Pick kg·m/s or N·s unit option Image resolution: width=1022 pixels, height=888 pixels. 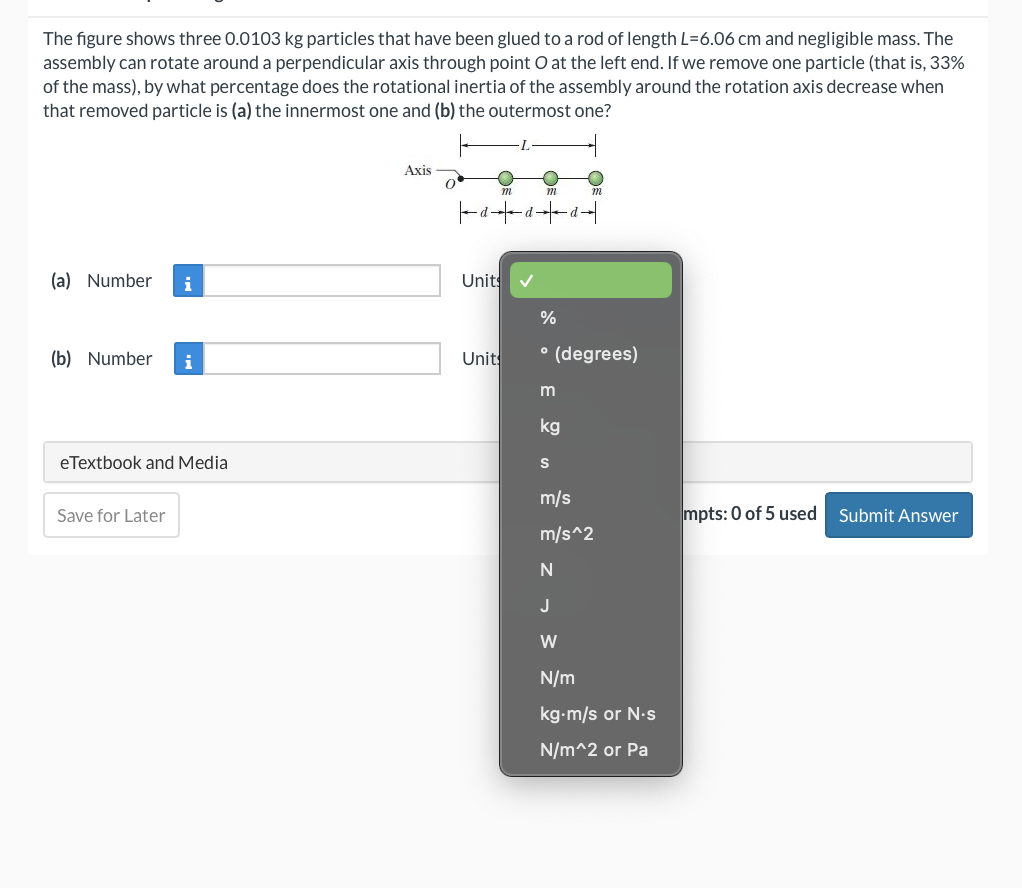pos(597,713)
